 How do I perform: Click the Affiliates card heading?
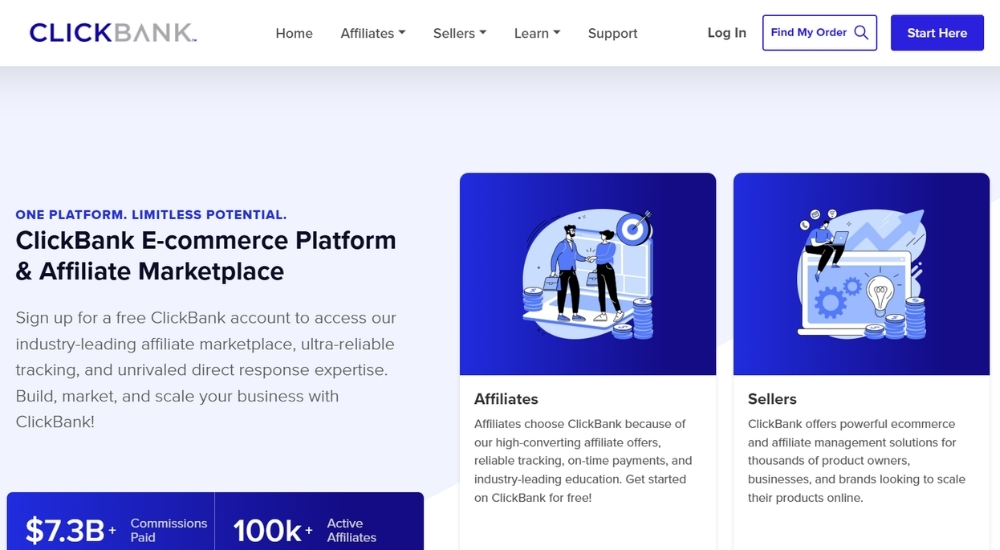tap(506, 399)
